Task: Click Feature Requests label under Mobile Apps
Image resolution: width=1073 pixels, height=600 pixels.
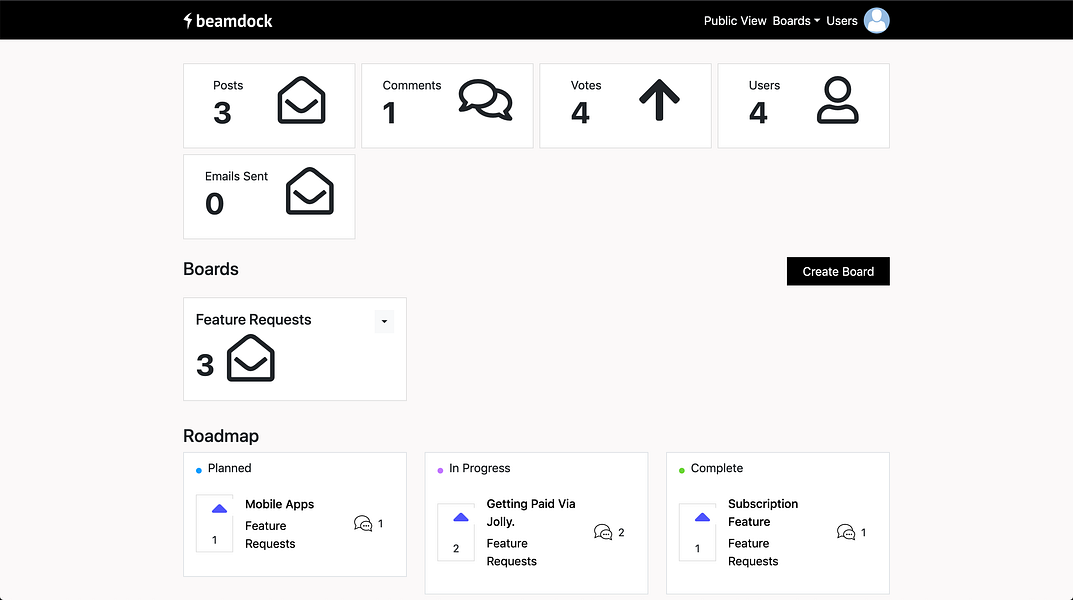Action: (270, 535)
